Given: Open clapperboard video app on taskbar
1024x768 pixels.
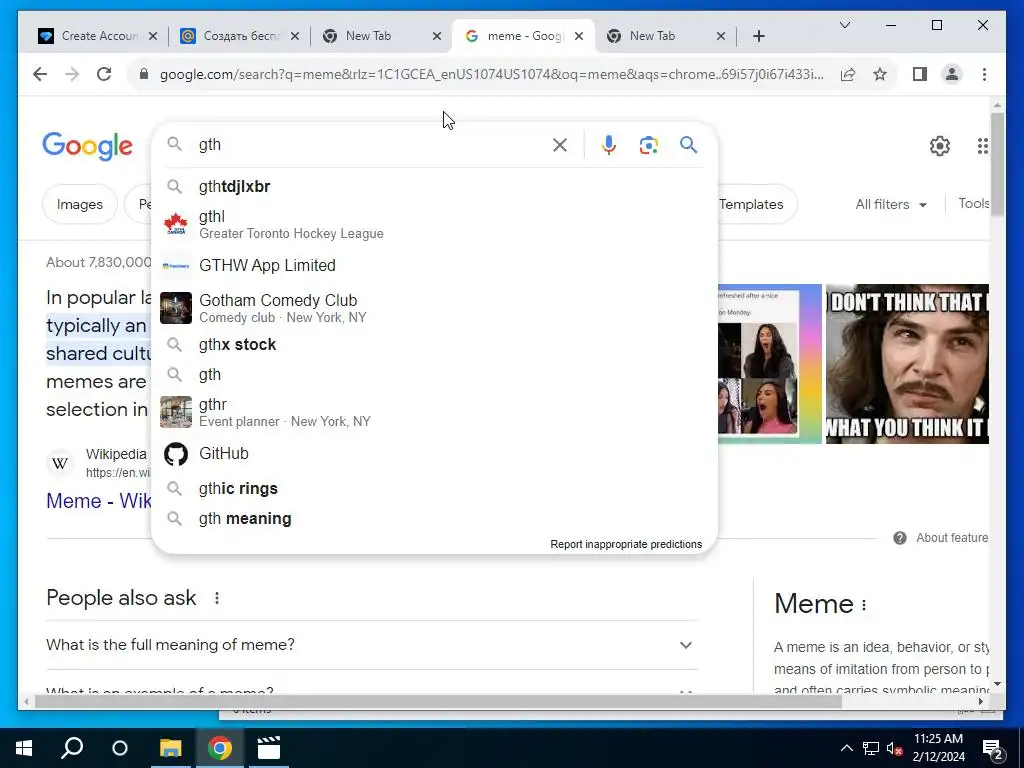Looking at the screenshot, I should click(268, 748).
